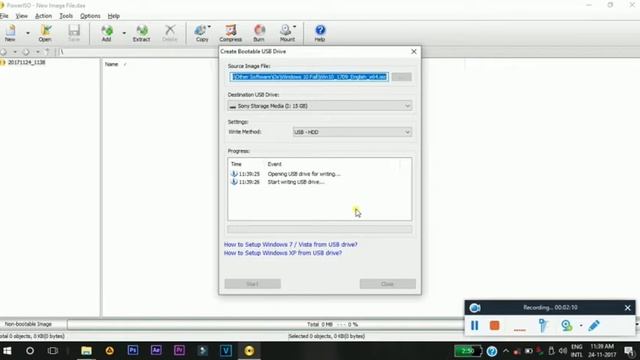Expand the Forward history dropdown arrow
This screenshot has height=360, width=640.
click(38, 52)
